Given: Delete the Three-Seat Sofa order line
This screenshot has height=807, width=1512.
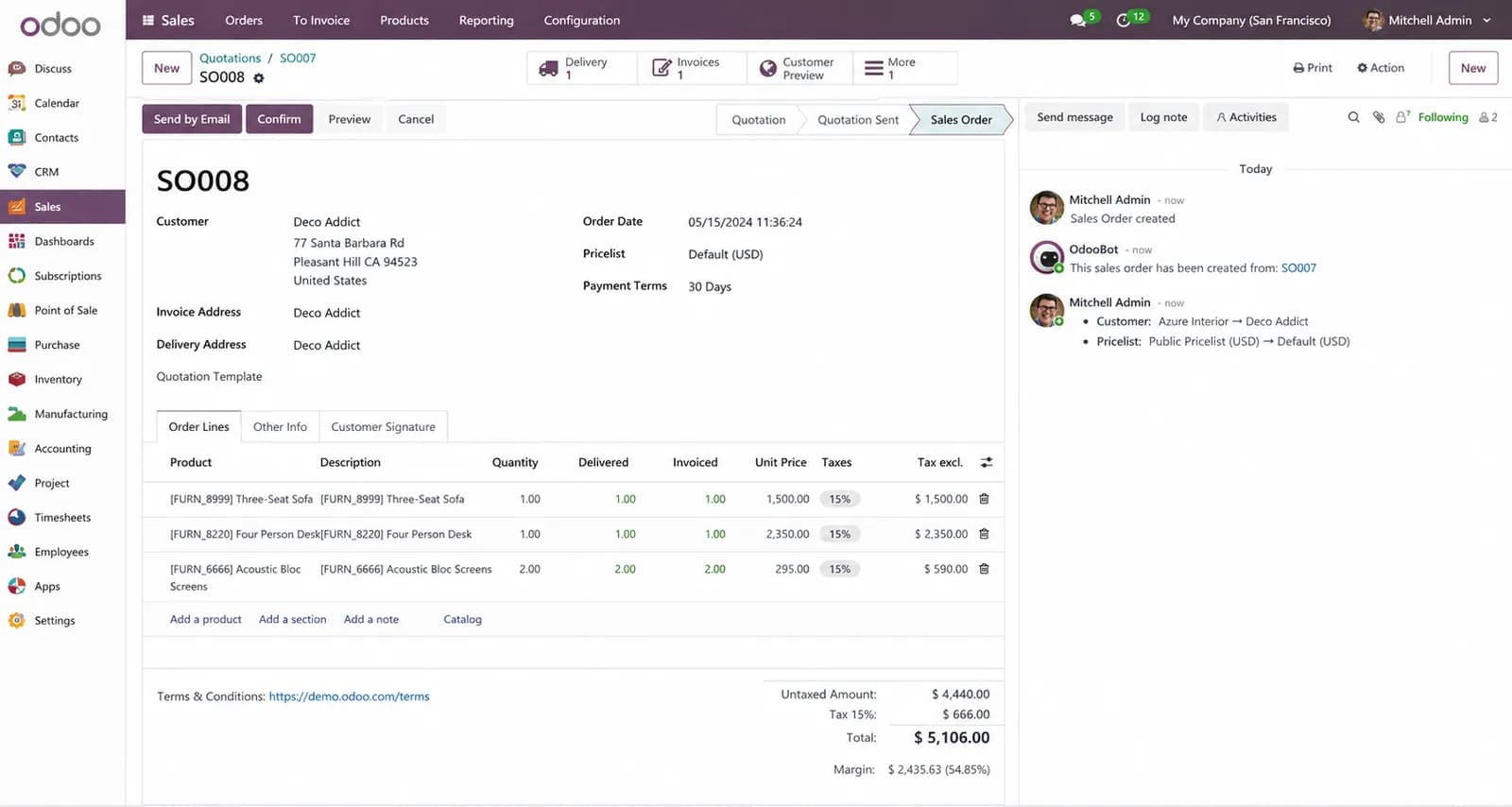Looking at the screenshot, I should pyautogui.click(x=984, y=499).
